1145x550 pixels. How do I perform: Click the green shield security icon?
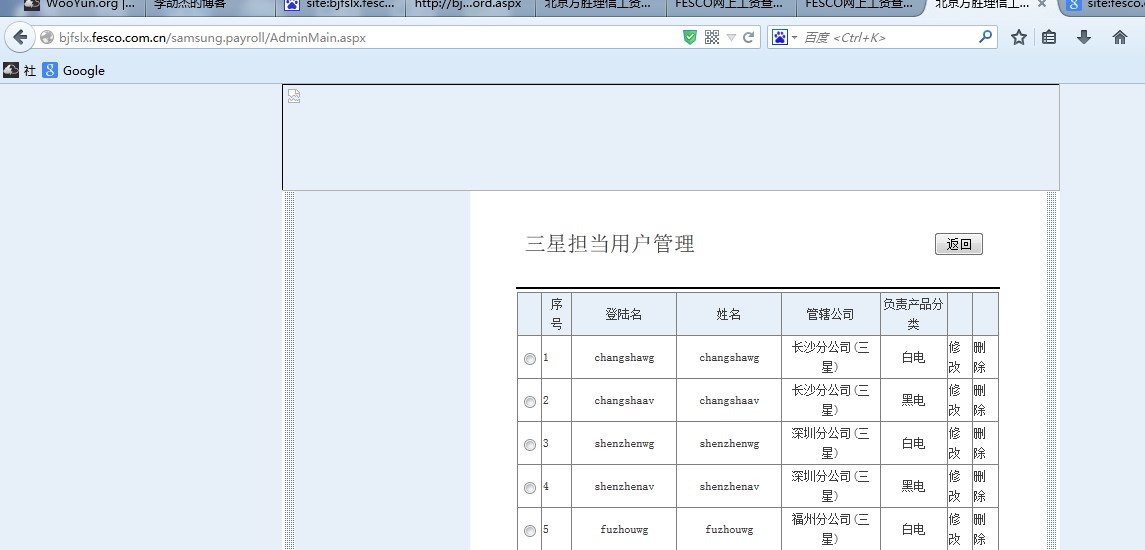[x=690, y=37]
